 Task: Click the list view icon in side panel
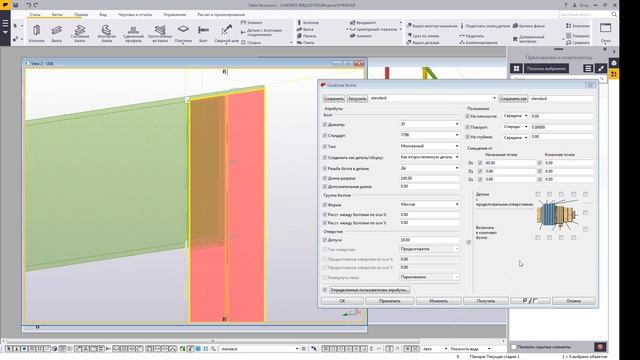pyautogui.click(x=588, y=69)
